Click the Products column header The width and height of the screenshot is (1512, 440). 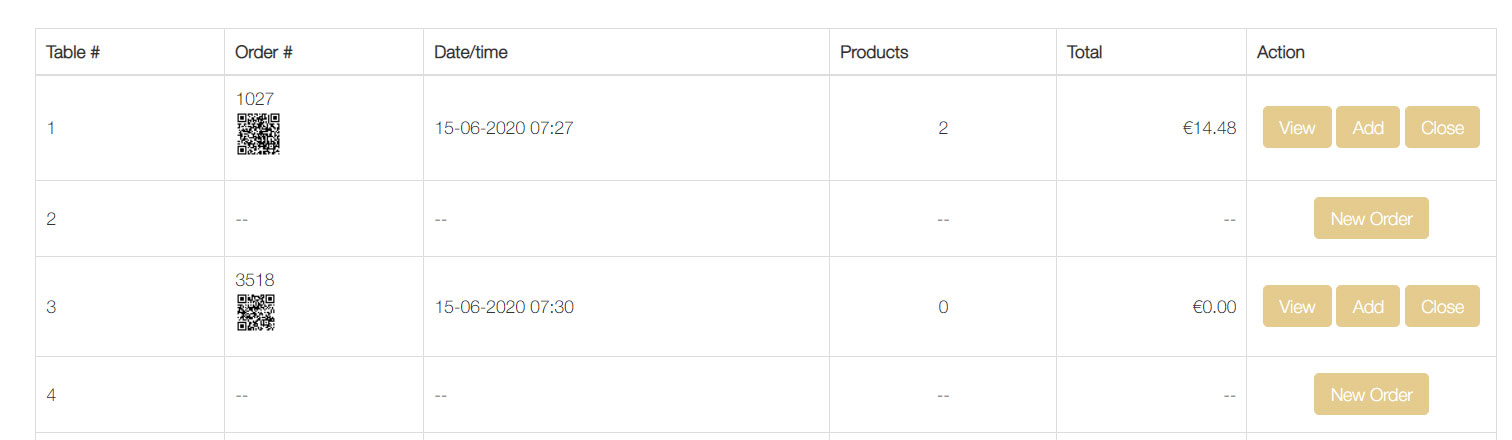point(874,52)
